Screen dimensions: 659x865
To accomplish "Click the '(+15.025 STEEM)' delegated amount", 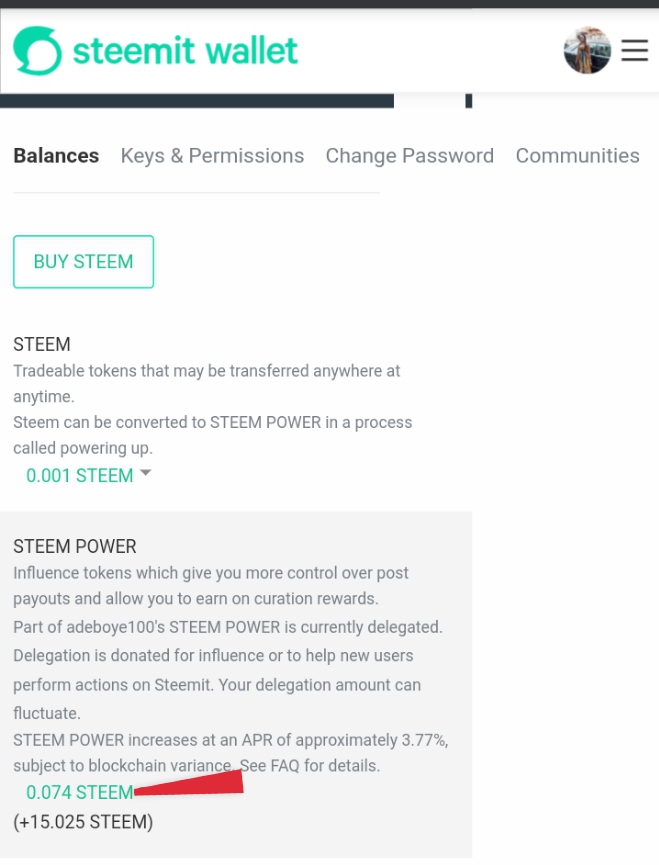I will click(x=83, y=823).
